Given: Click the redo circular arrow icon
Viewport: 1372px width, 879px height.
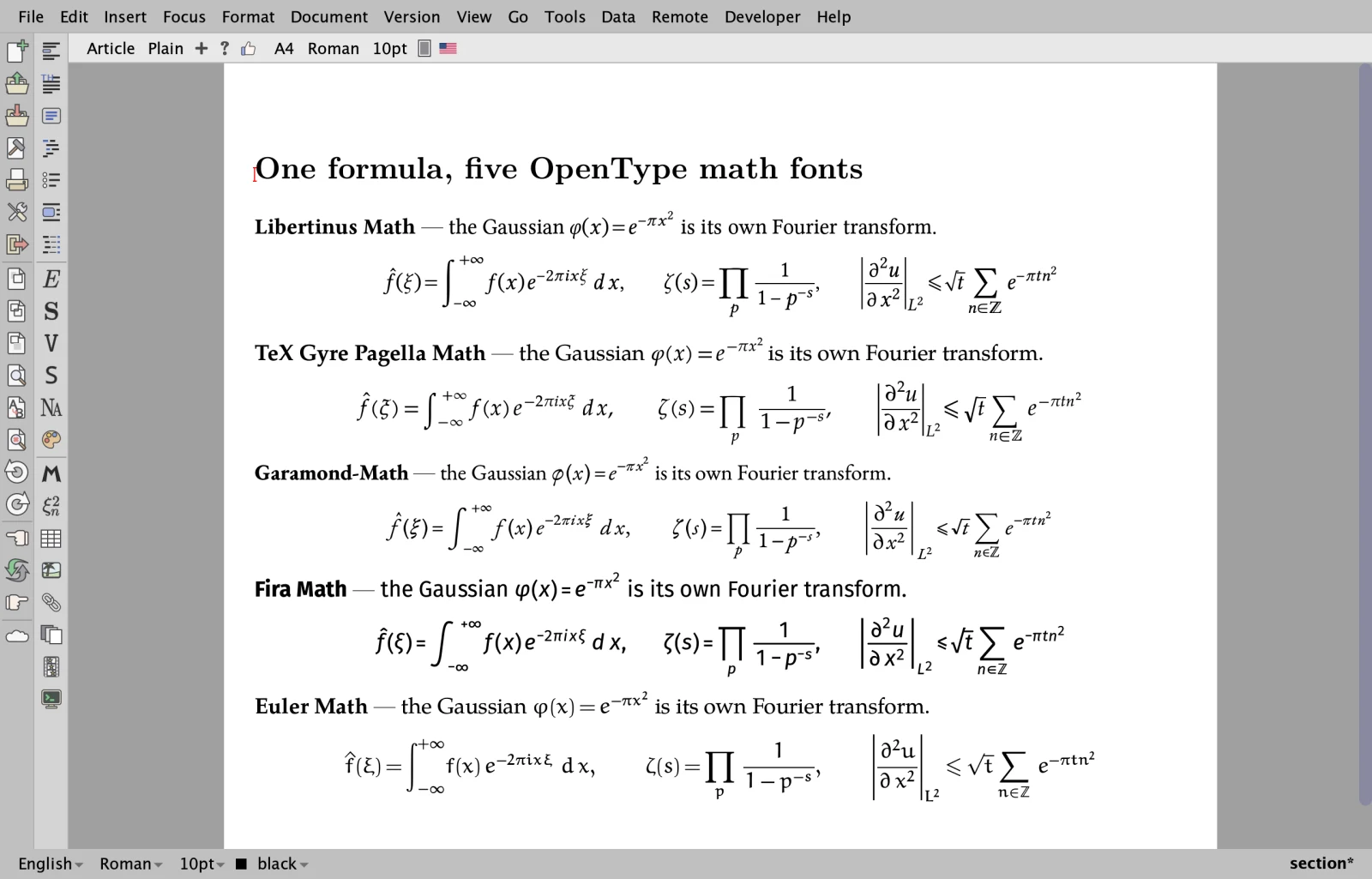Looking at the screenshot, I should point(16,505).
